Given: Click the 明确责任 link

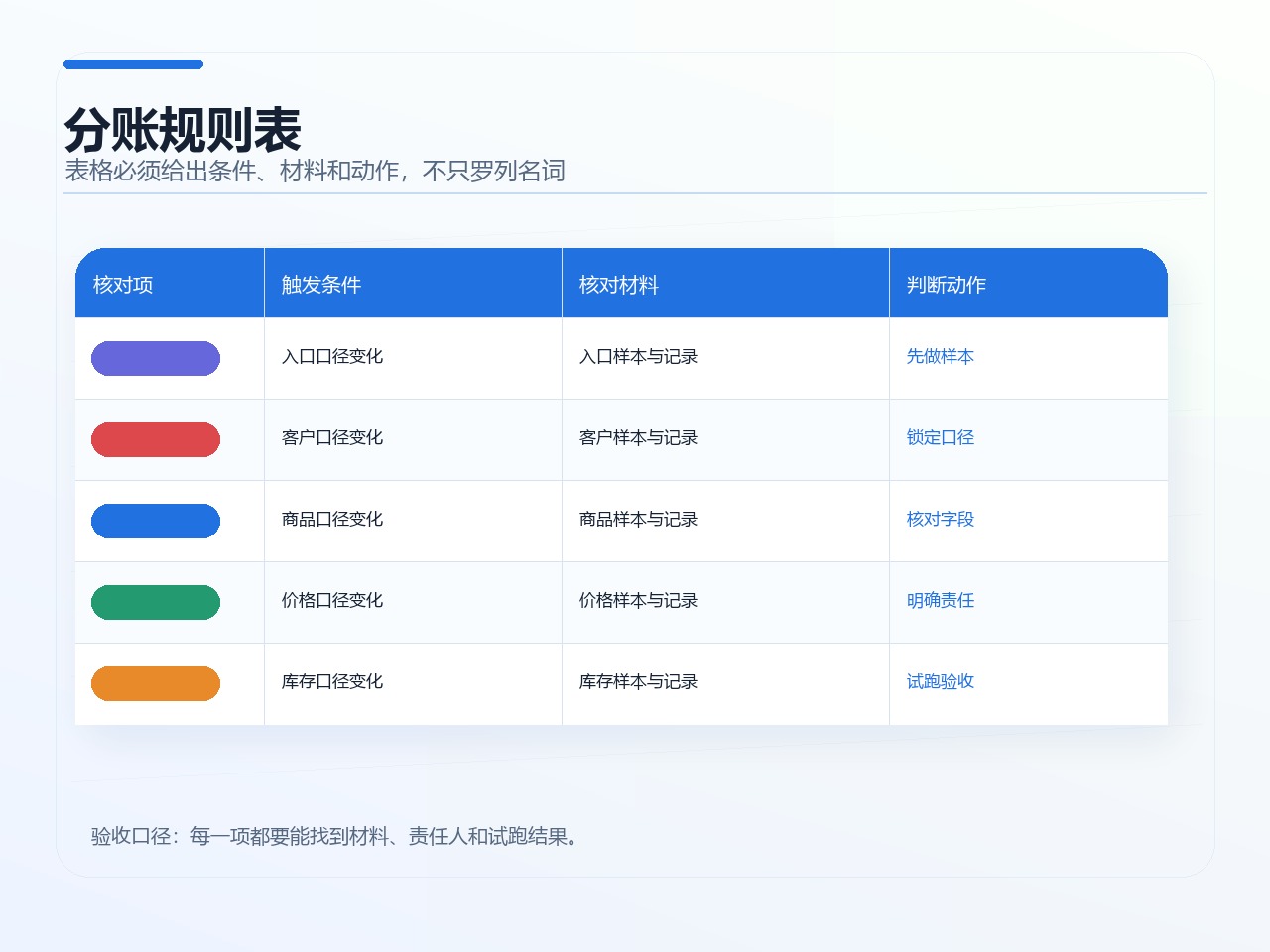Looking at the screenshot, I should point(941,600).
